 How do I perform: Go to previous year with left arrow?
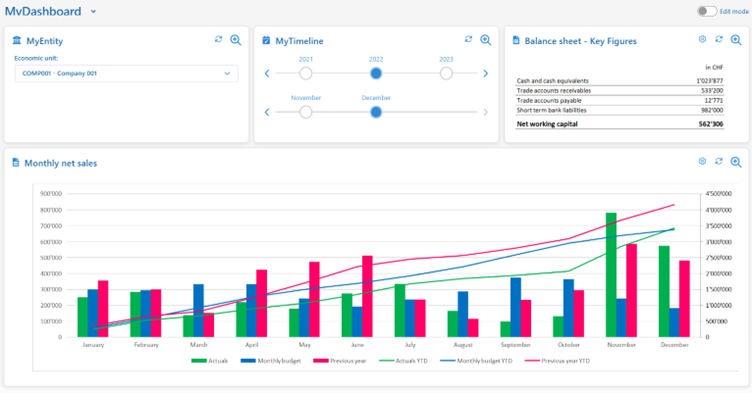[x=267, y=73]
